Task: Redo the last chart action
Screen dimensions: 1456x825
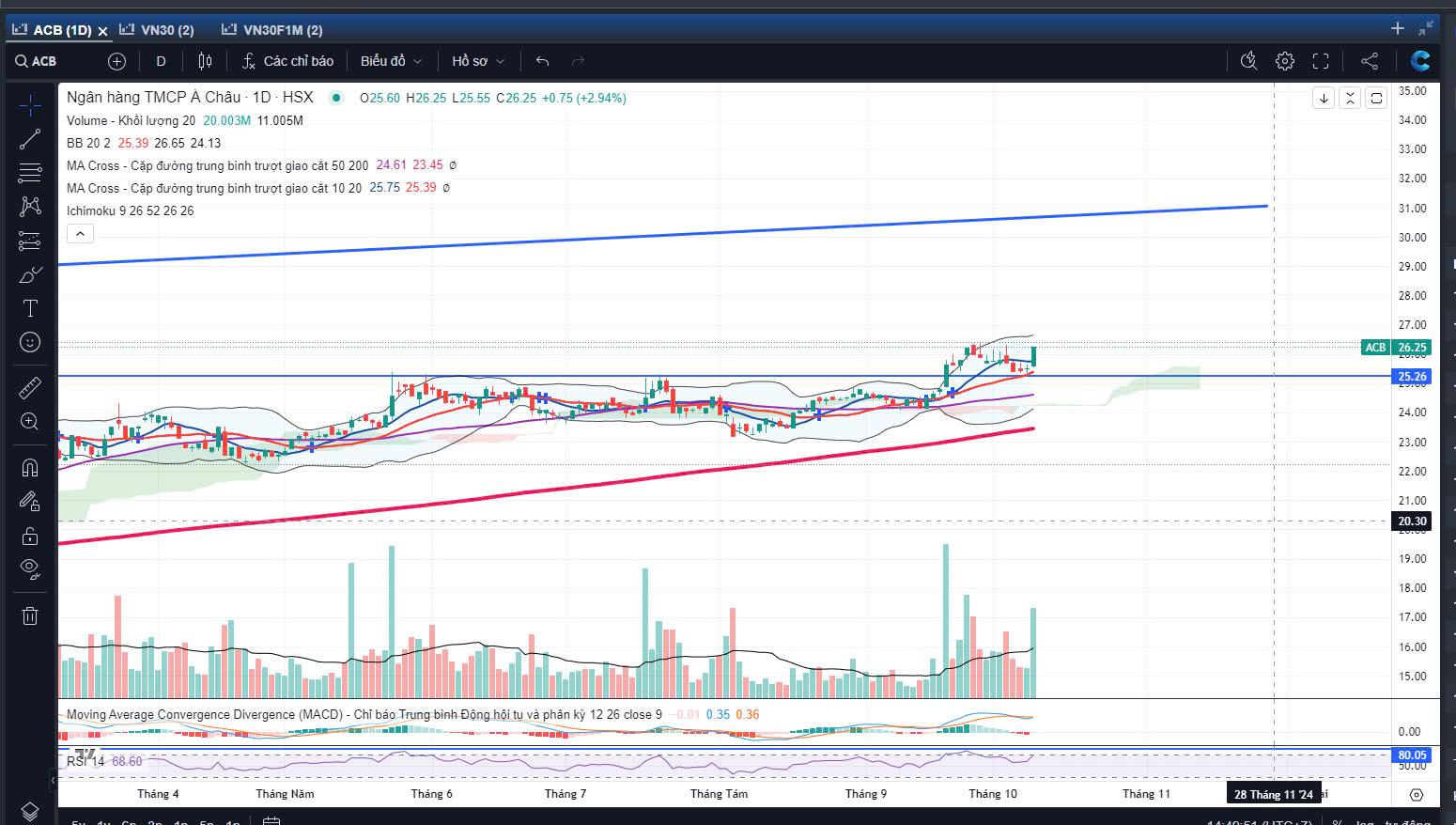Action: (x=578, y=61)
